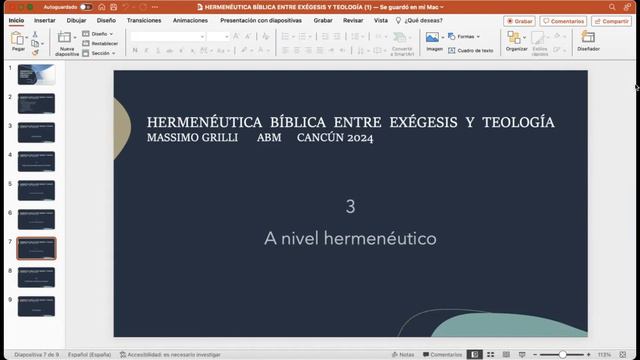Open the Diseñador designer icon

(588, 38)
